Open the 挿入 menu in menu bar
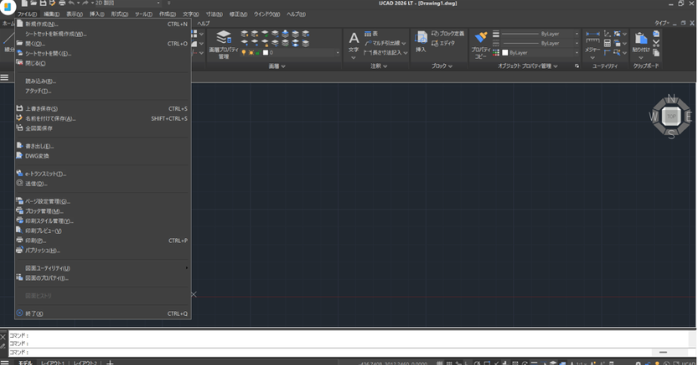The image size is (698, 365). coord(97,14)
